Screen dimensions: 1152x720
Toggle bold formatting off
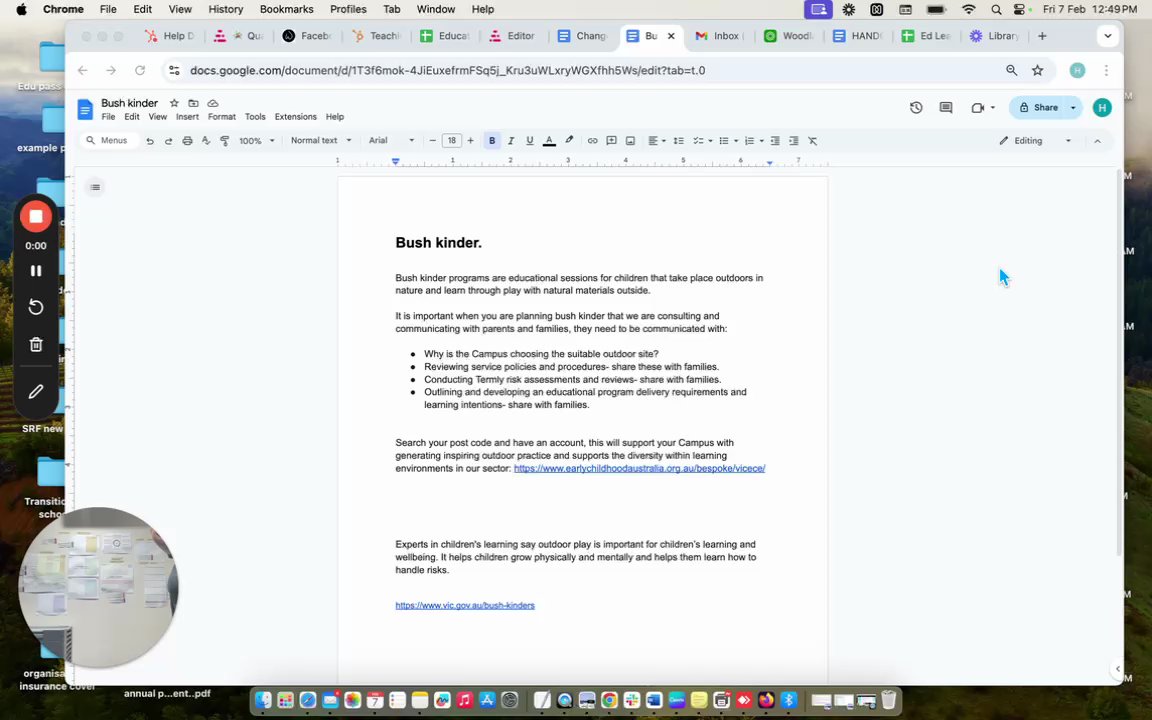492,140
